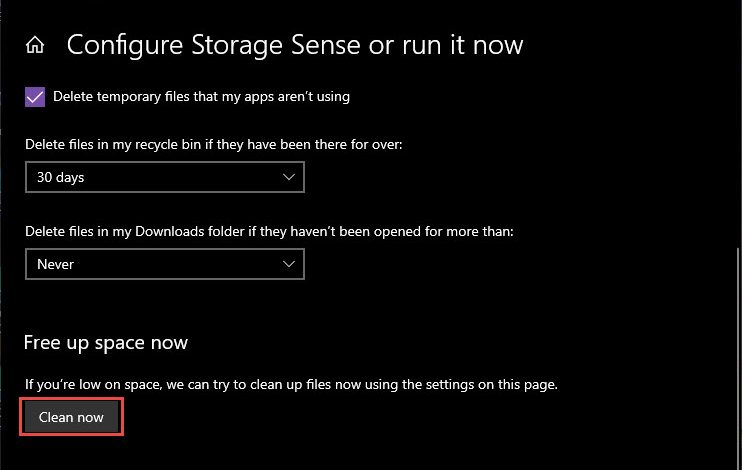Screen dimensions: 742x470
Task: Click the '30 days' text in recycle bin box
Action: pos(61,177)
